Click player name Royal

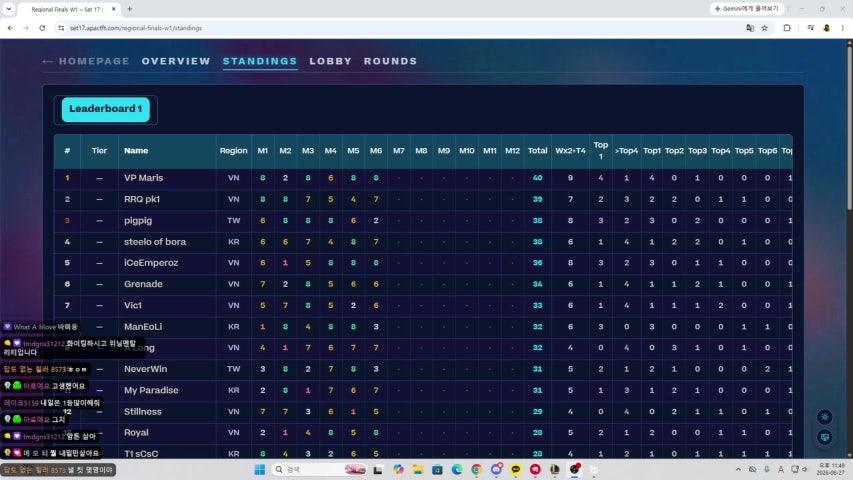136,433
